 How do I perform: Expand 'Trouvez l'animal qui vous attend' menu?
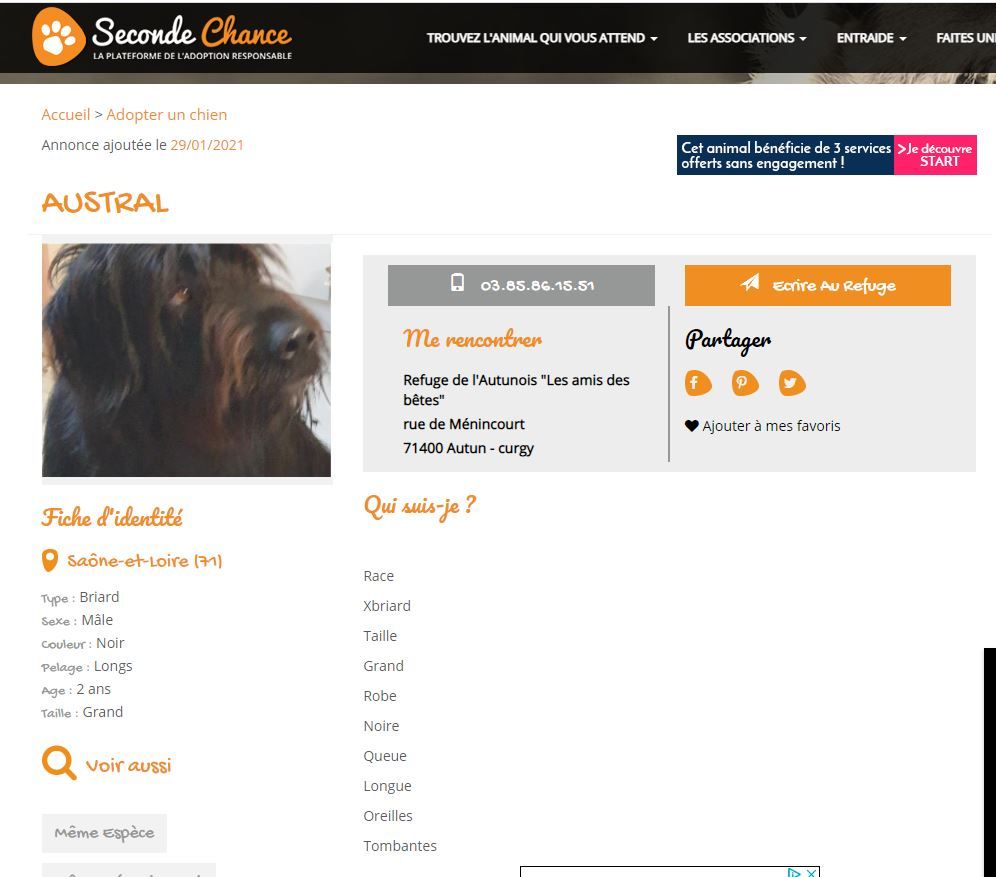pos(542,38)
